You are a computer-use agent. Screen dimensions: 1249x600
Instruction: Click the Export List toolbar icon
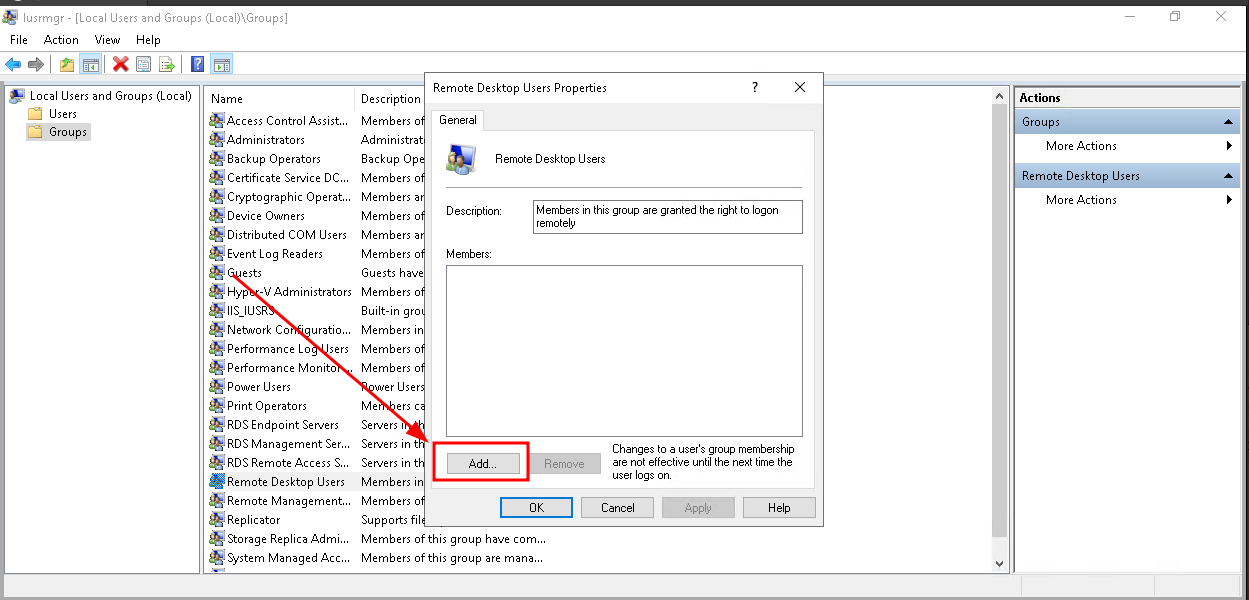click(x=167, y=65)
